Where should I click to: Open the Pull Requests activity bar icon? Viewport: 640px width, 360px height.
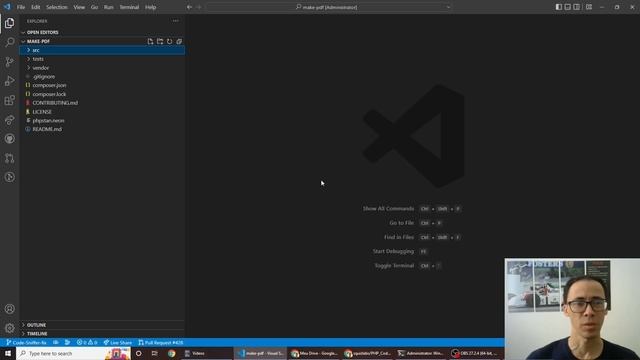point(9,158)
